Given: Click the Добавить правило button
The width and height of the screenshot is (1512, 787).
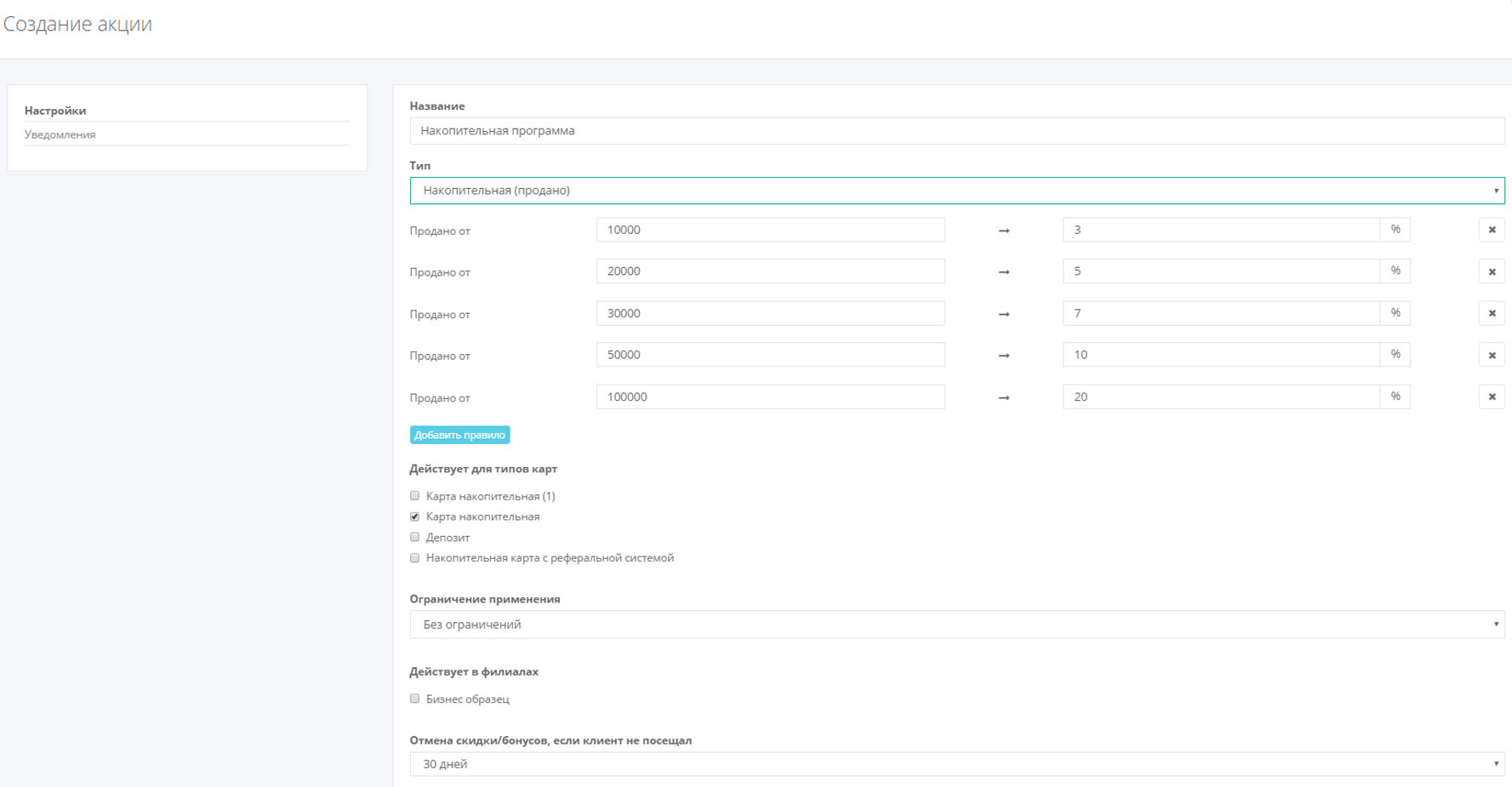Looking at the screenshot, I should pos(459,435).
